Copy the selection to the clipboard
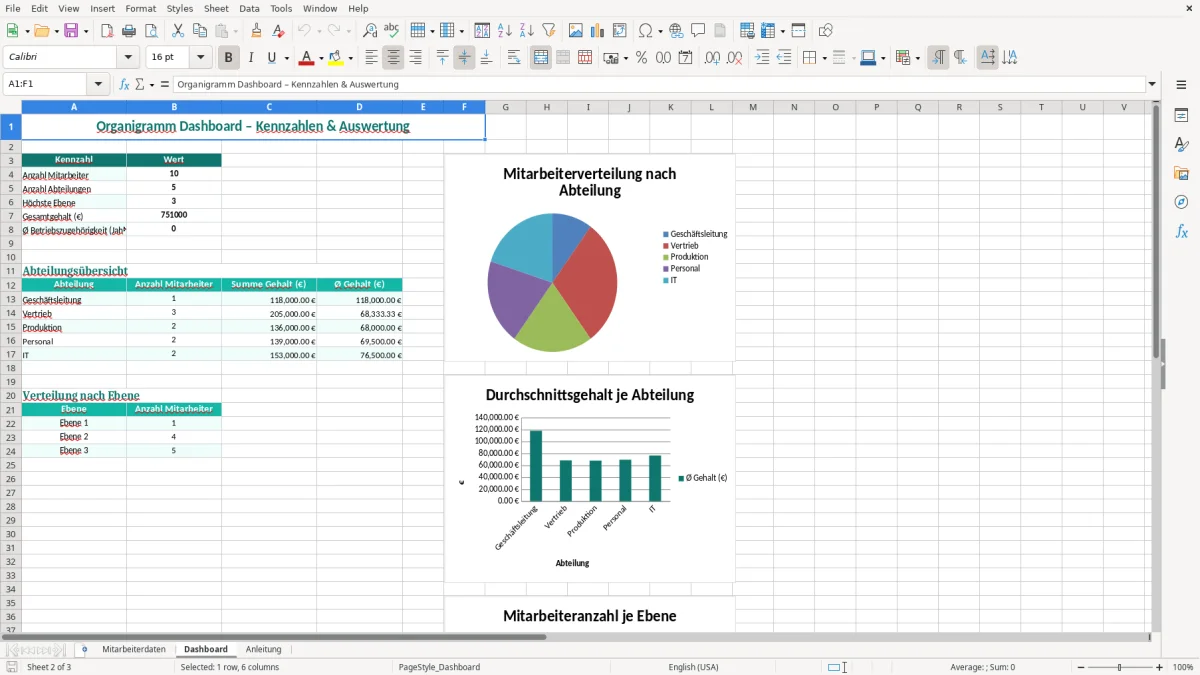This screenshot has width=1200, height=675. click(200, 31)
